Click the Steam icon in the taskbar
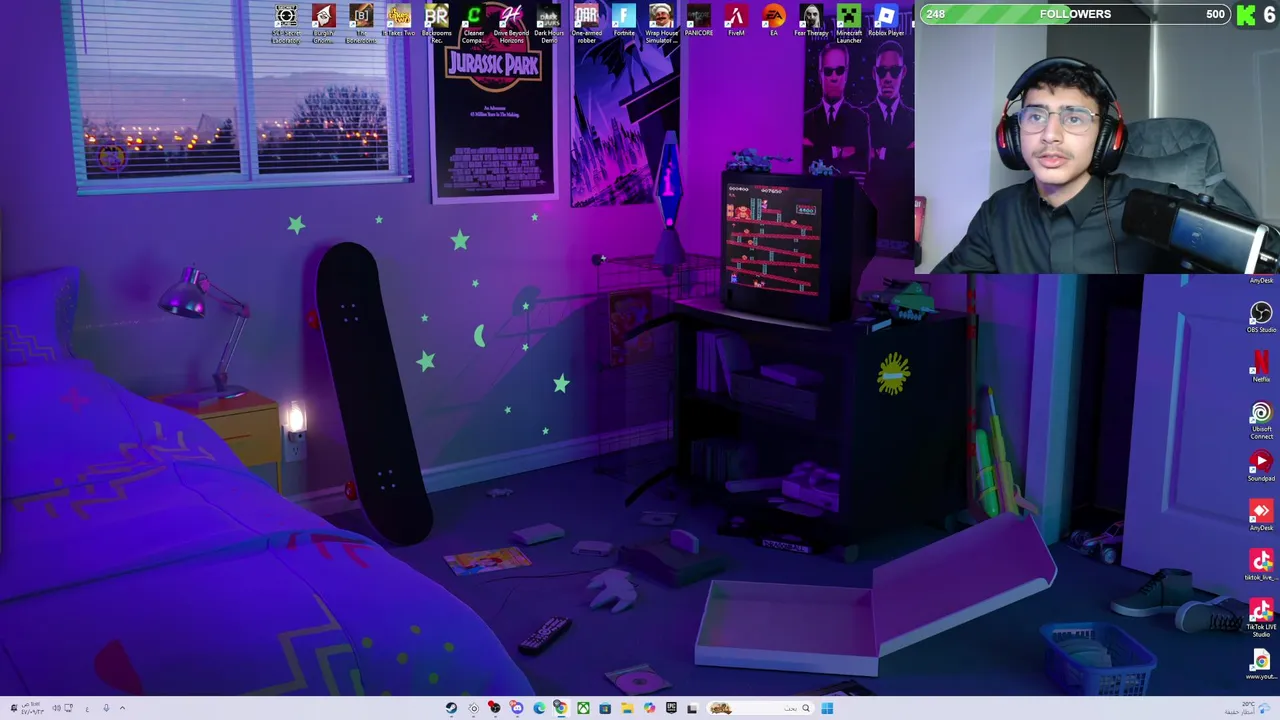Screen dimensions: 1280x720 point(451,708)
